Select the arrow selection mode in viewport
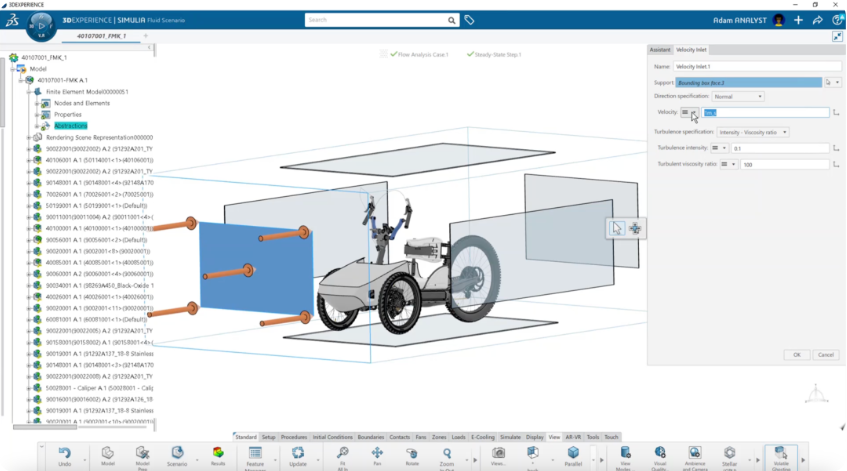The image size is (847, 471). (617, 228)
